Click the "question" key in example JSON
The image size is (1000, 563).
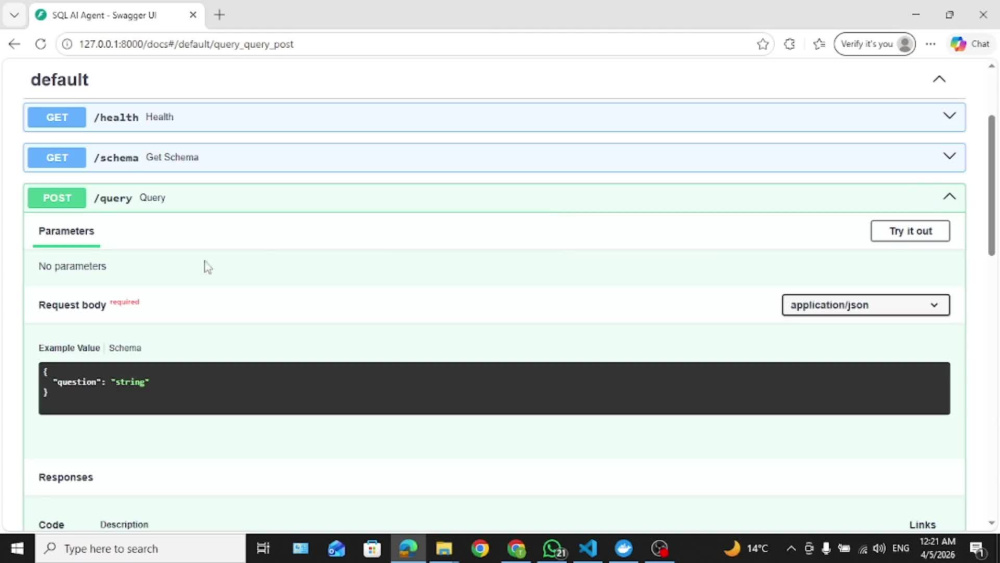click(x=77, y=382)
